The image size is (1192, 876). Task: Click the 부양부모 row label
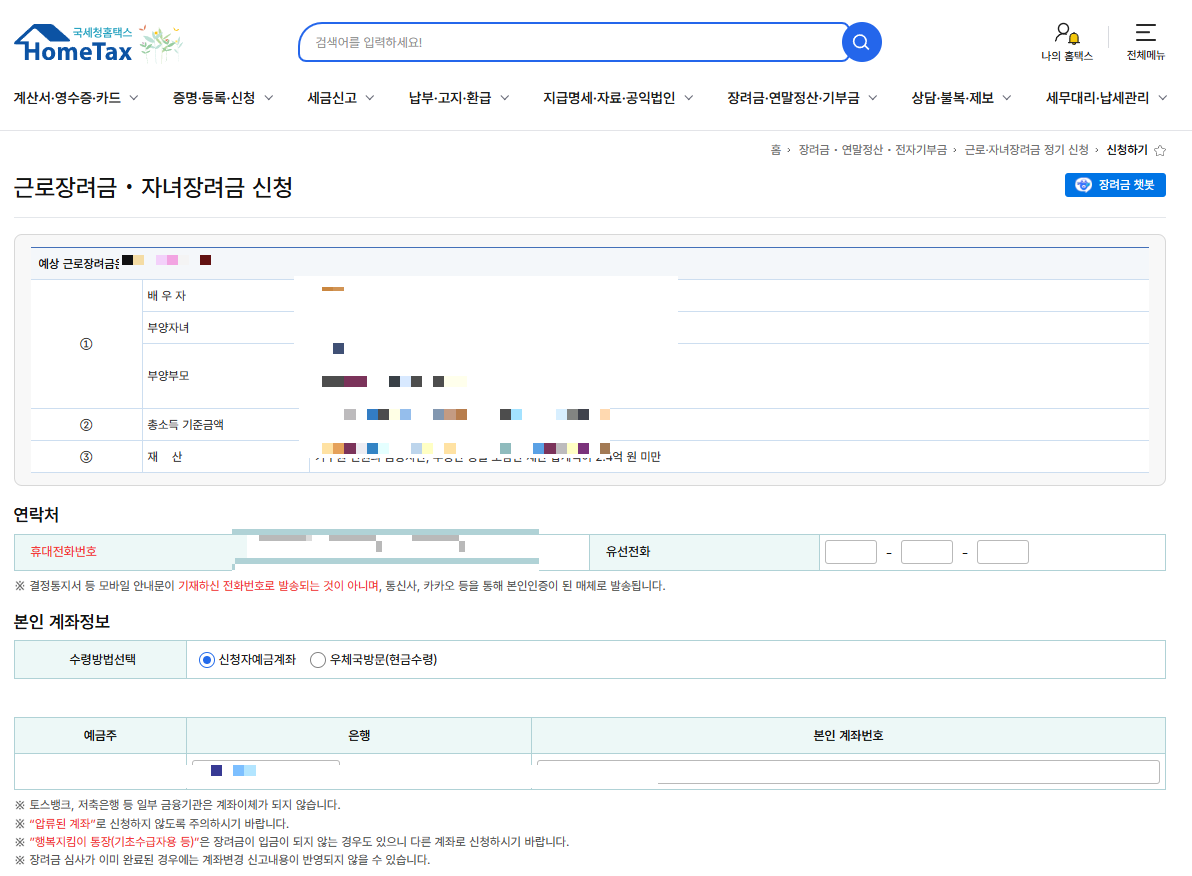(x=168, y=376)
